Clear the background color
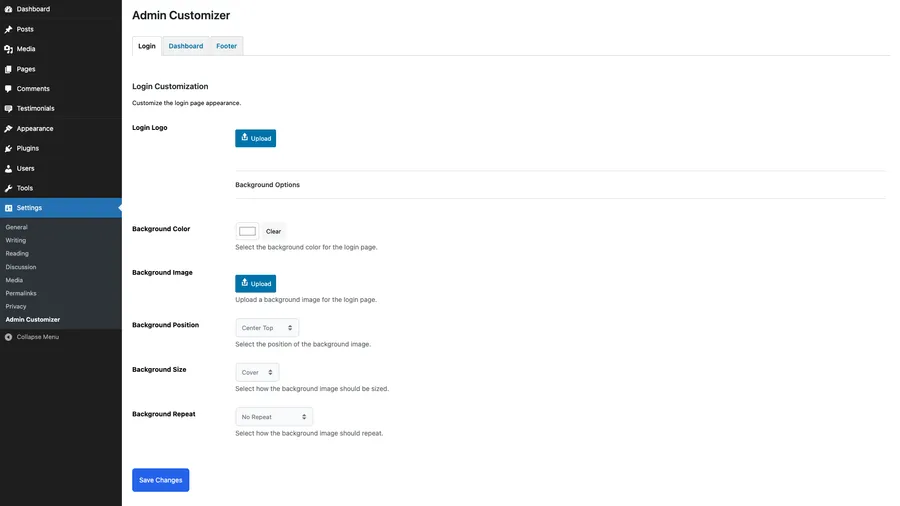This screenshot has height=506, width=900. [x=273, y=231]
